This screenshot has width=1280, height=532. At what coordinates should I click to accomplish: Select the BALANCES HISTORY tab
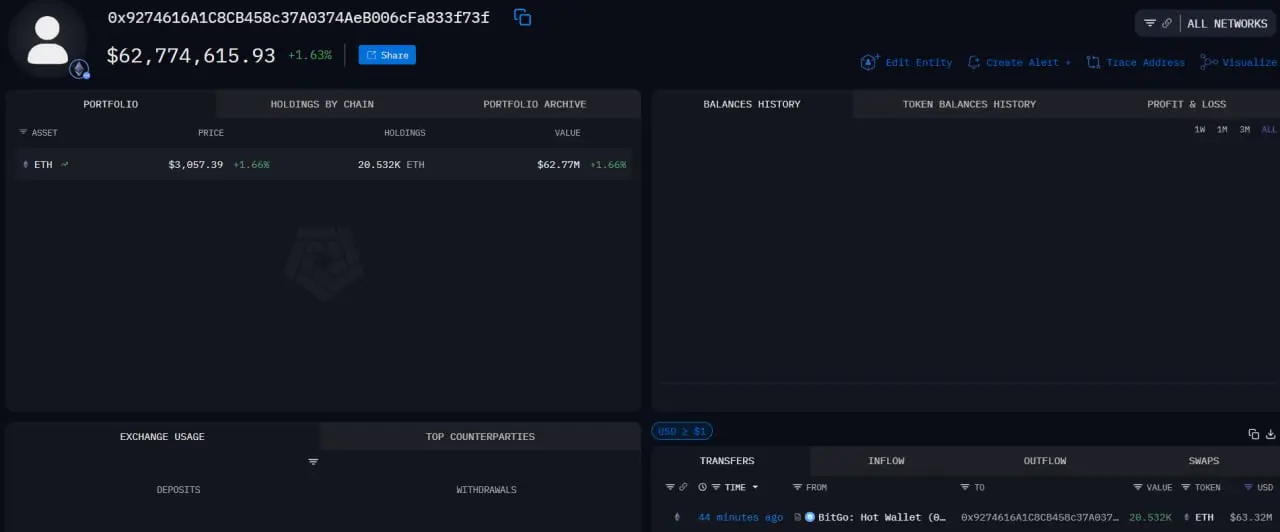752,104
